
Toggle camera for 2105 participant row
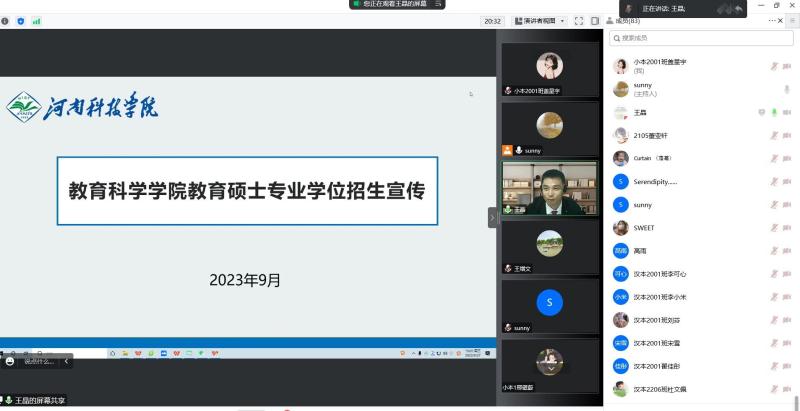coord(787,136)
